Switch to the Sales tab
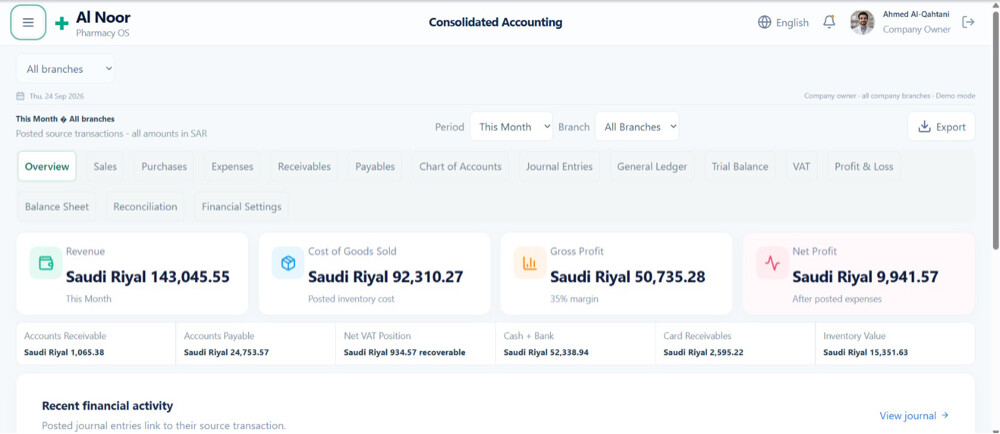This screenshot has width=1000, height=434. point(105,166)
